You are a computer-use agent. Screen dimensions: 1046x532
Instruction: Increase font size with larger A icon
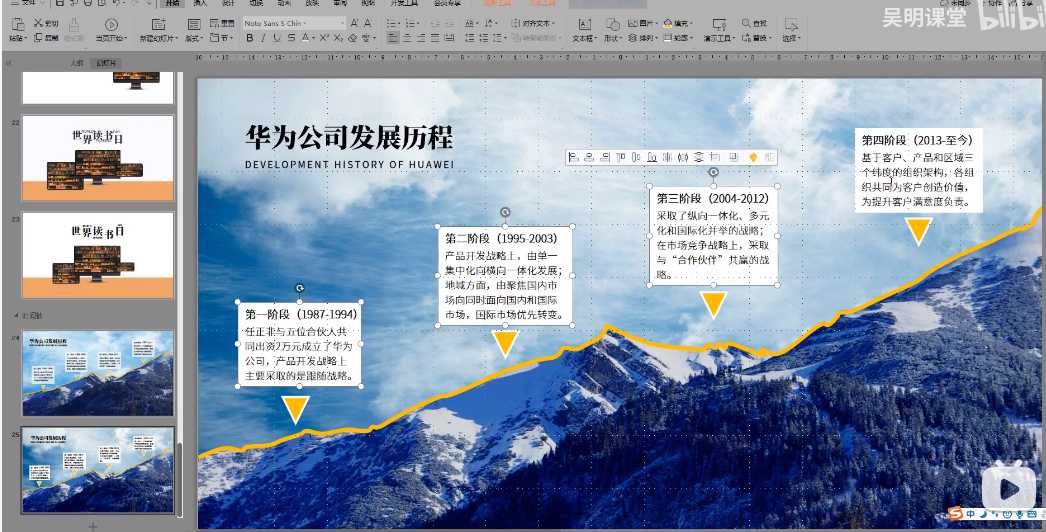pos(354,23)
